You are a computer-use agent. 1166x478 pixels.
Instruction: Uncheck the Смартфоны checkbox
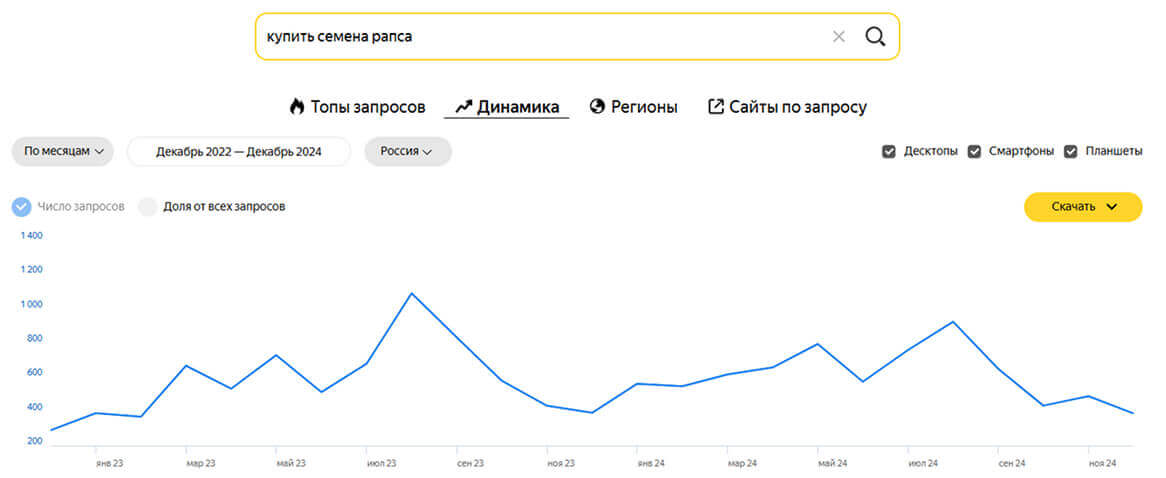[974, 152]
